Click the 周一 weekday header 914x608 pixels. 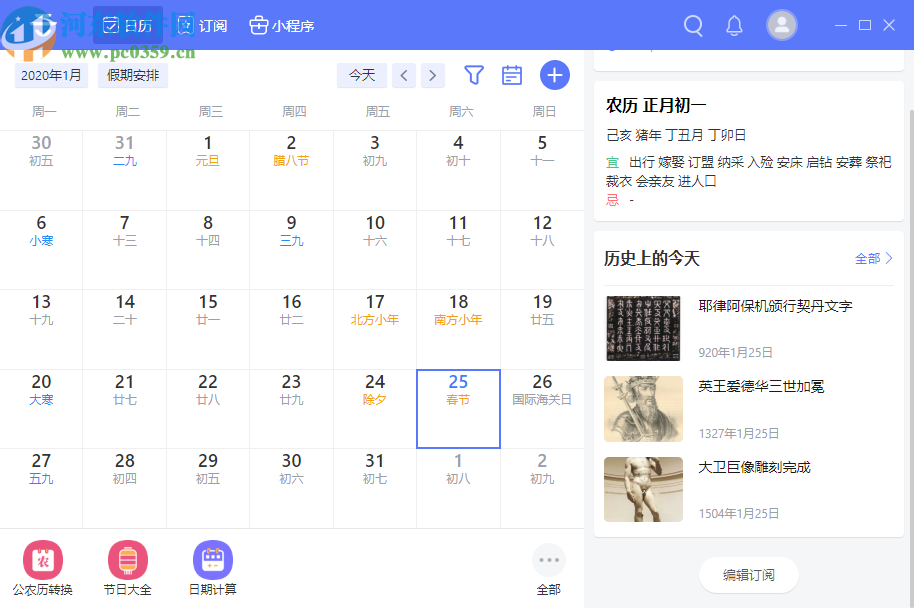(x=44, y=111)
